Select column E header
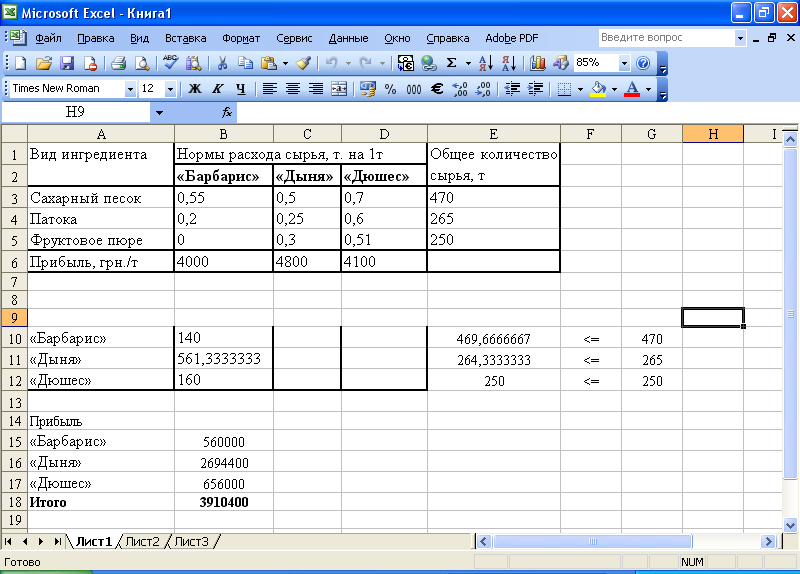 [x=493, y=134]
